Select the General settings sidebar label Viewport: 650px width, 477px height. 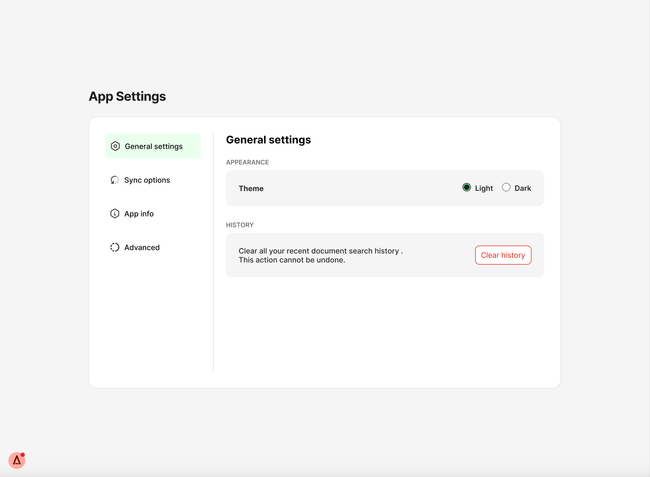(x=153, y=146)
